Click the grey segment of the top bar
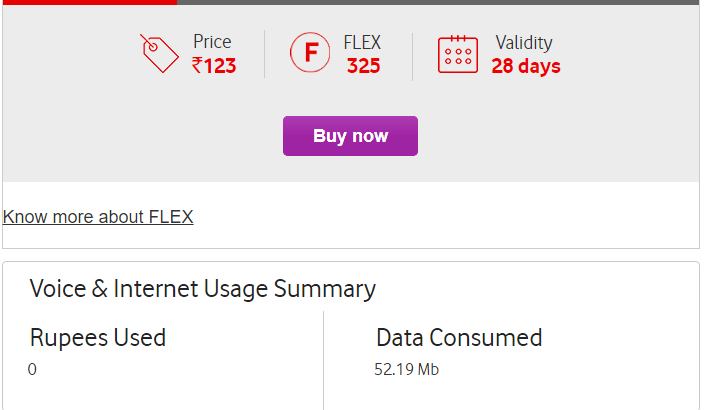 (440, 2)
